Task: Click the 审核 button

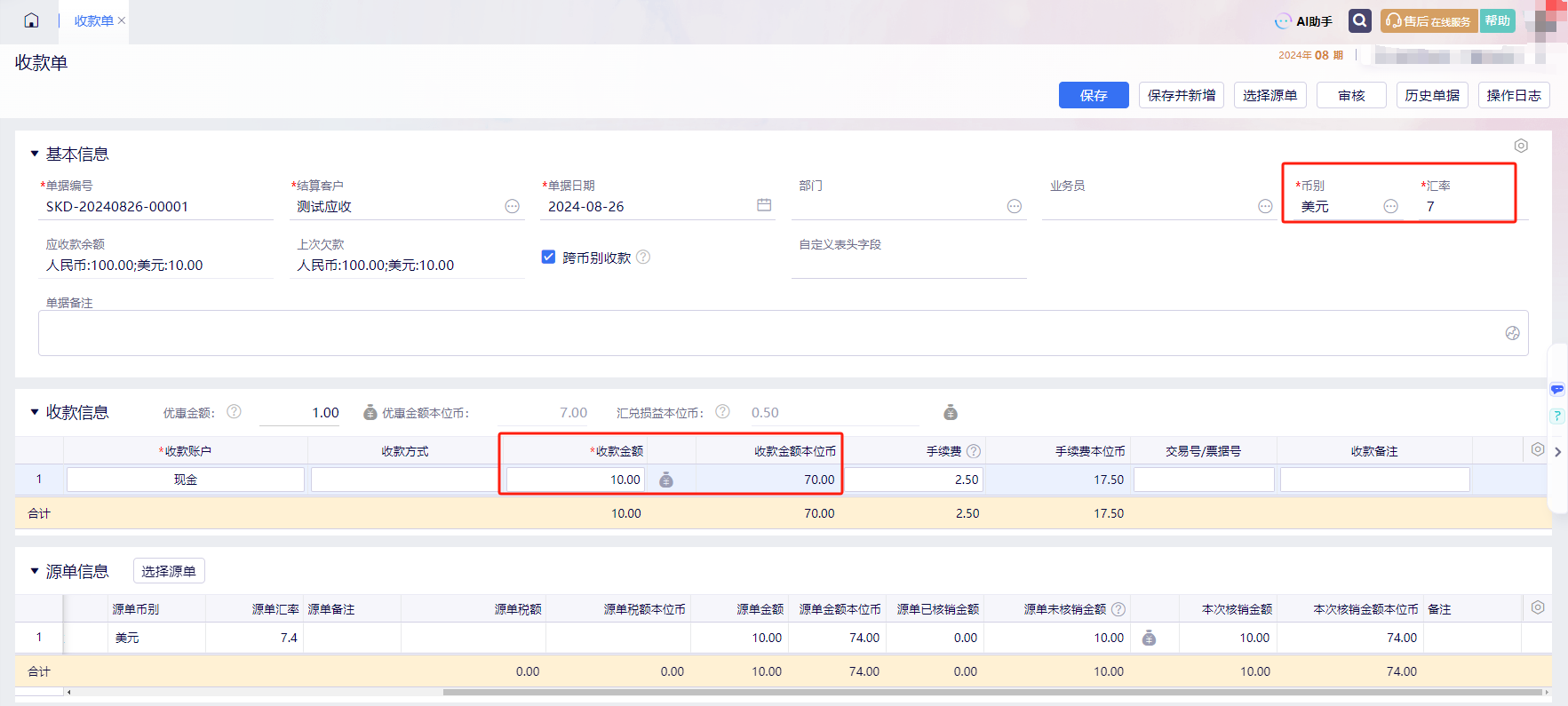Action: (1351, 95)
